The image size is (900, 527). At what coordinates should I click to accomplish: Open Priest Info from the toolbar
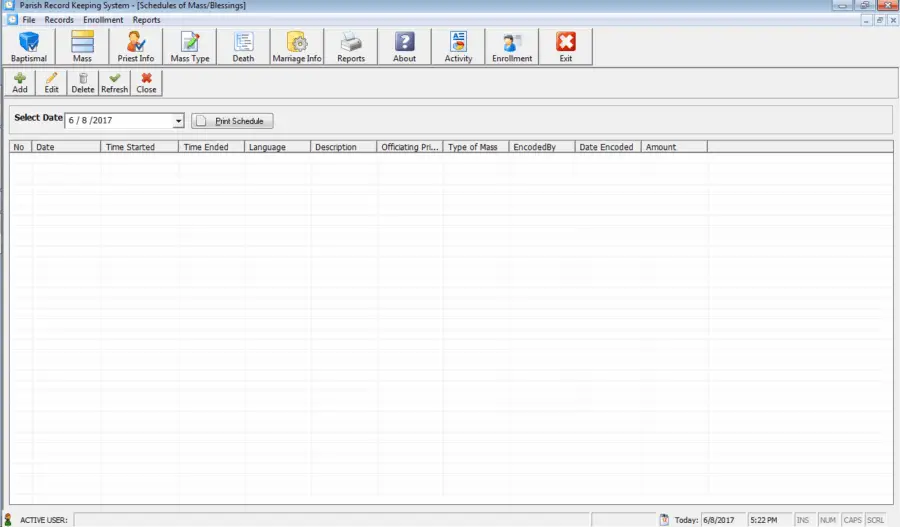click(135, 46)
